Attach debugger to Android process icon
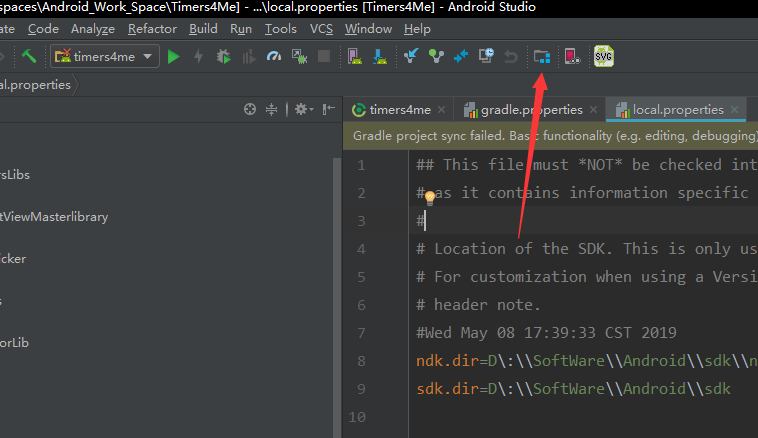758x438 pixels. point(299,57)
